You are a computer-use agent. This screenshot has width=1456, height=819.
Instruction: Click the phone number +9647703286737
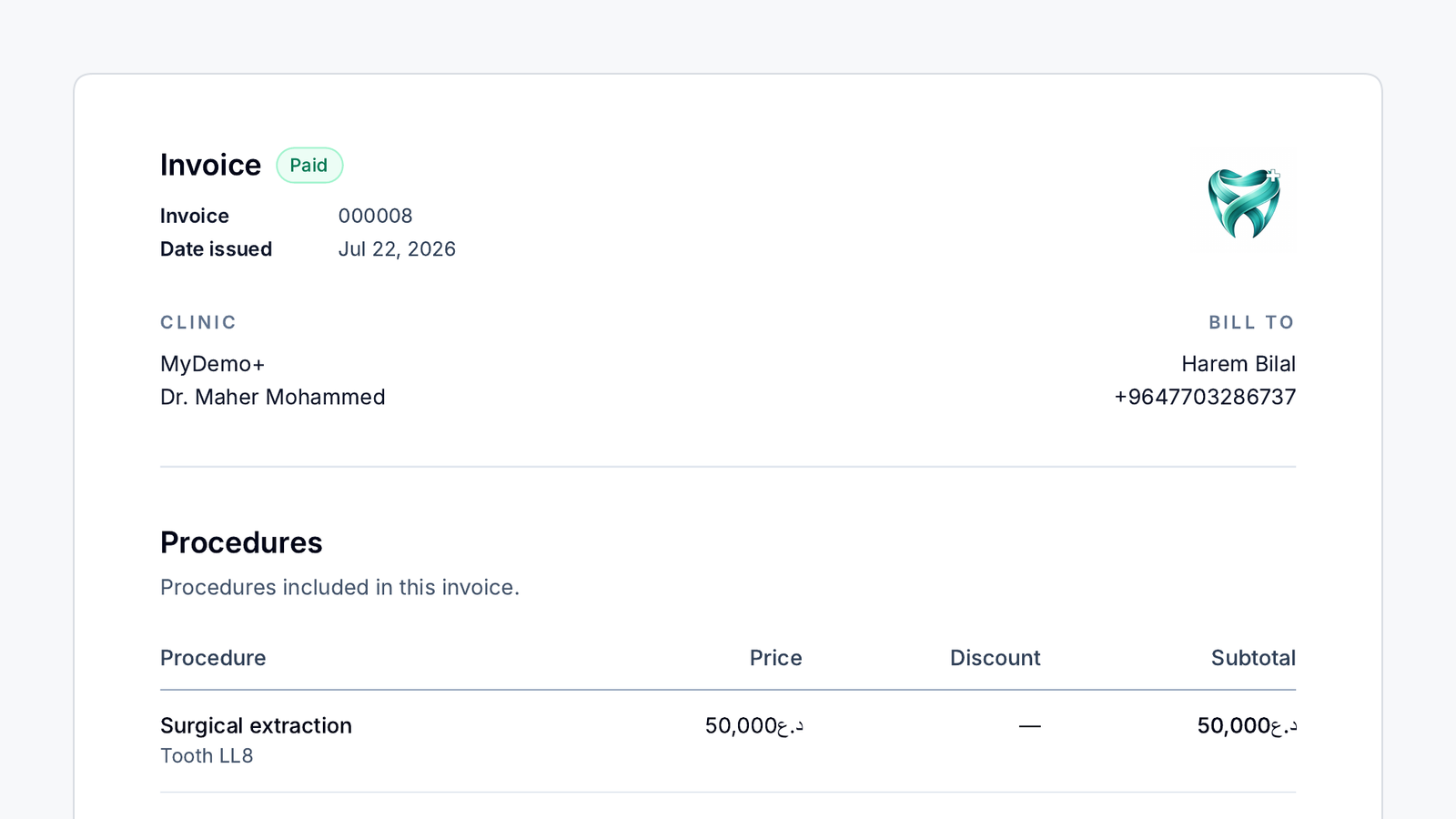[x=1205, y=397]
